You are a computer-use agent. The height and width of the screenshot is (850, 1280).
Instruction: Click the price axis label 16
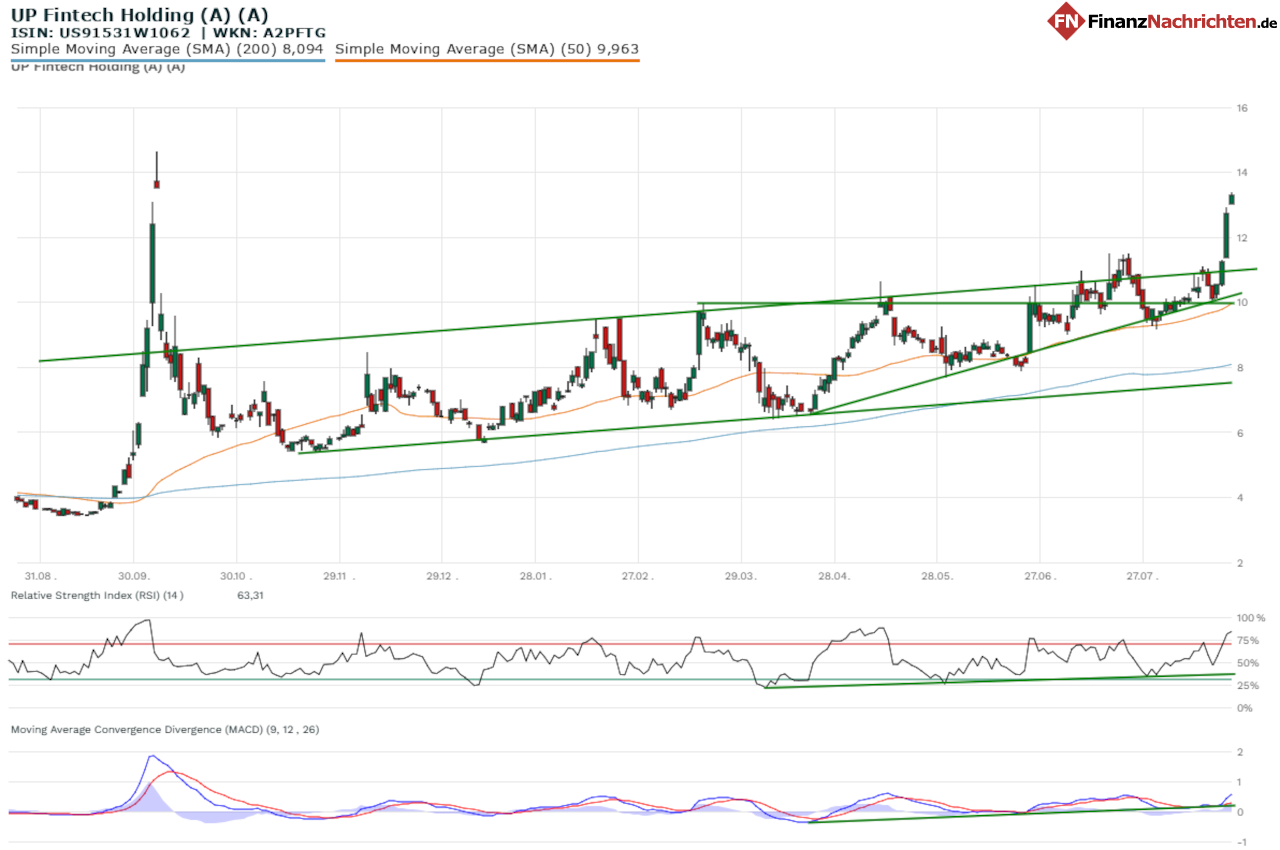tap(1241, 107)
